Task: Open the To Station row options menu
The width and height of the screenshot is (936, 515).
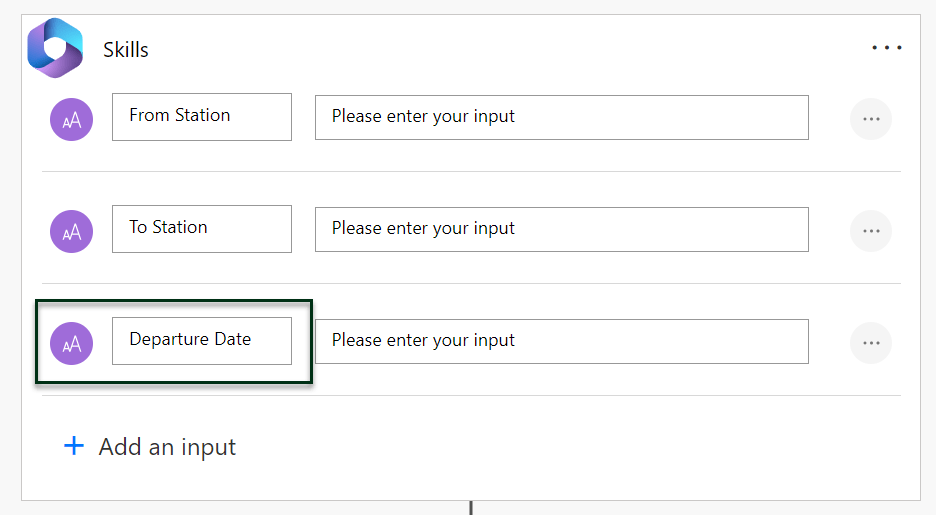Action: [x=870, y=231]
